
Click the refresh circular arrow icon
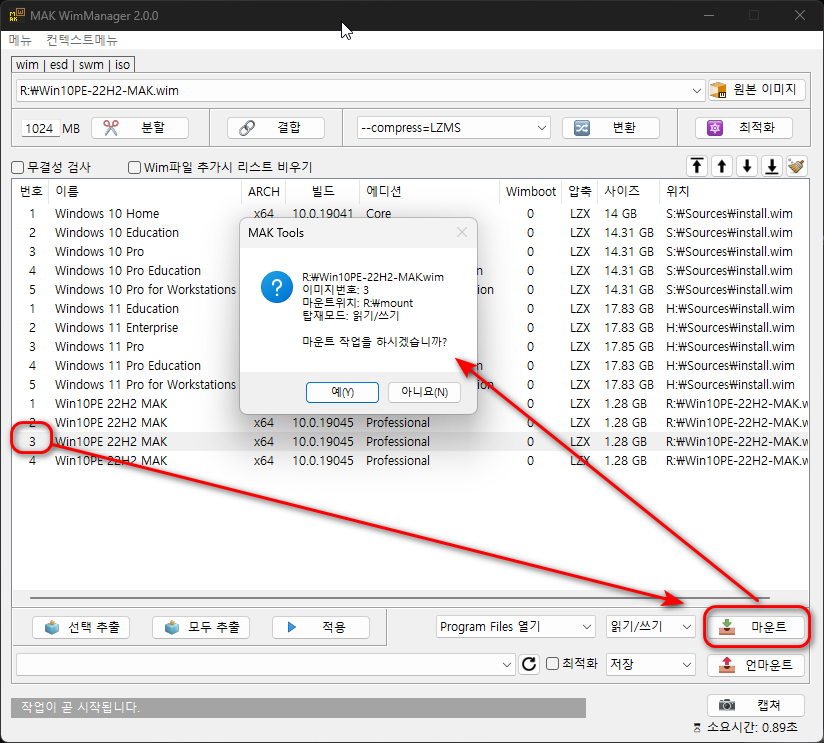pos(529,664)
